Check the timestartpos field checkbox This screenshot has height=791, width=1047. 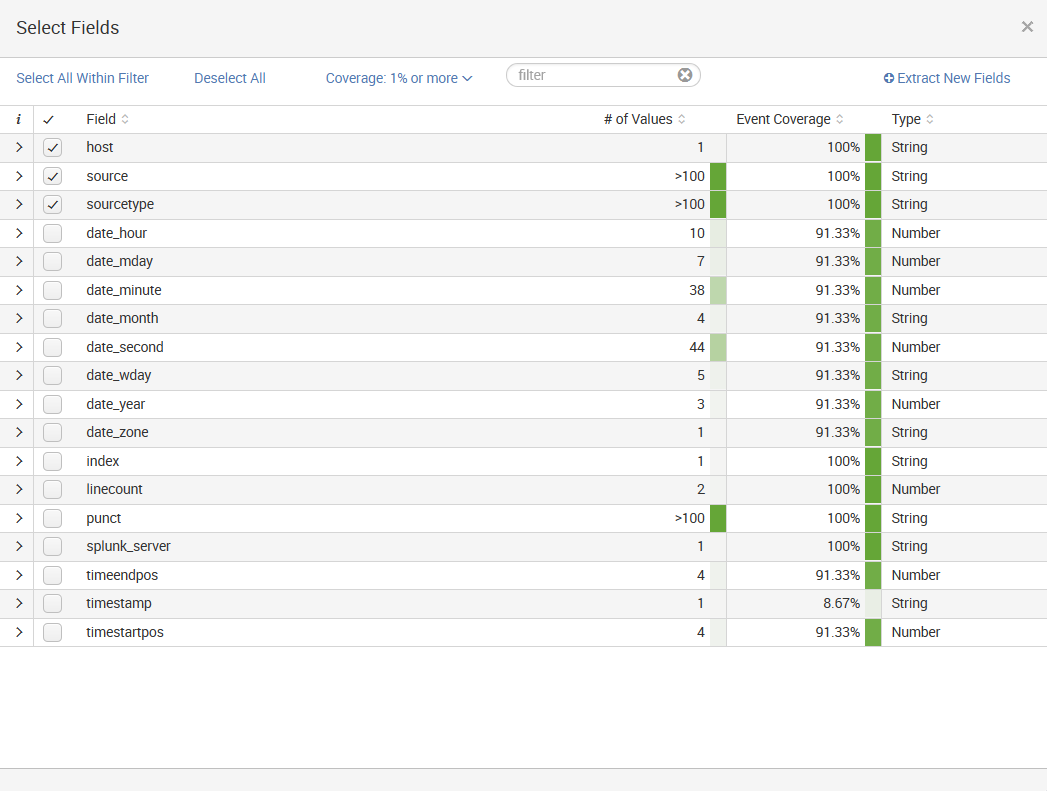[52, 632]
